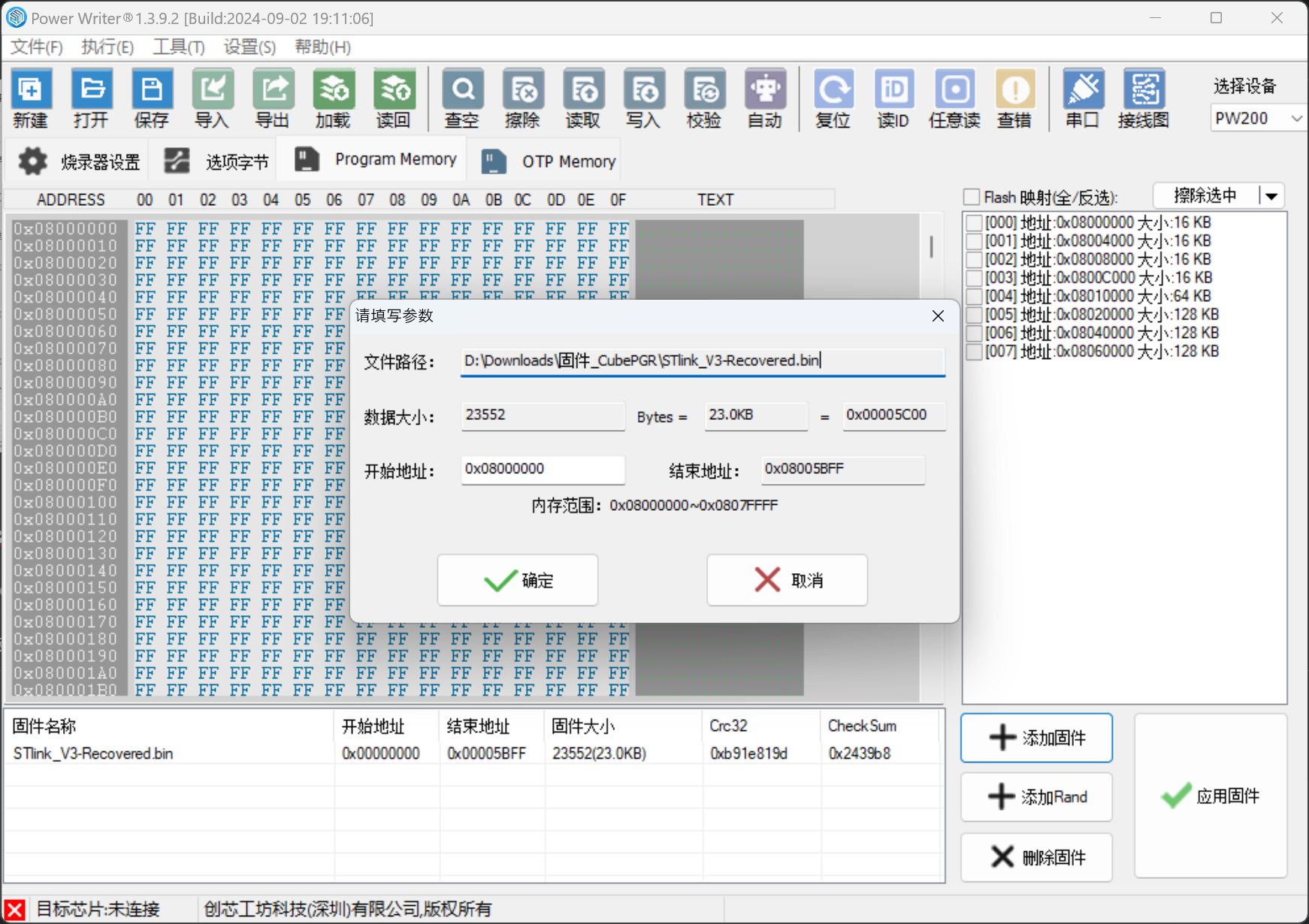Viewport: 1309px width, 924px height.
Task: Check sector [003] at 0x0800C000
Action: coord(974,278)
